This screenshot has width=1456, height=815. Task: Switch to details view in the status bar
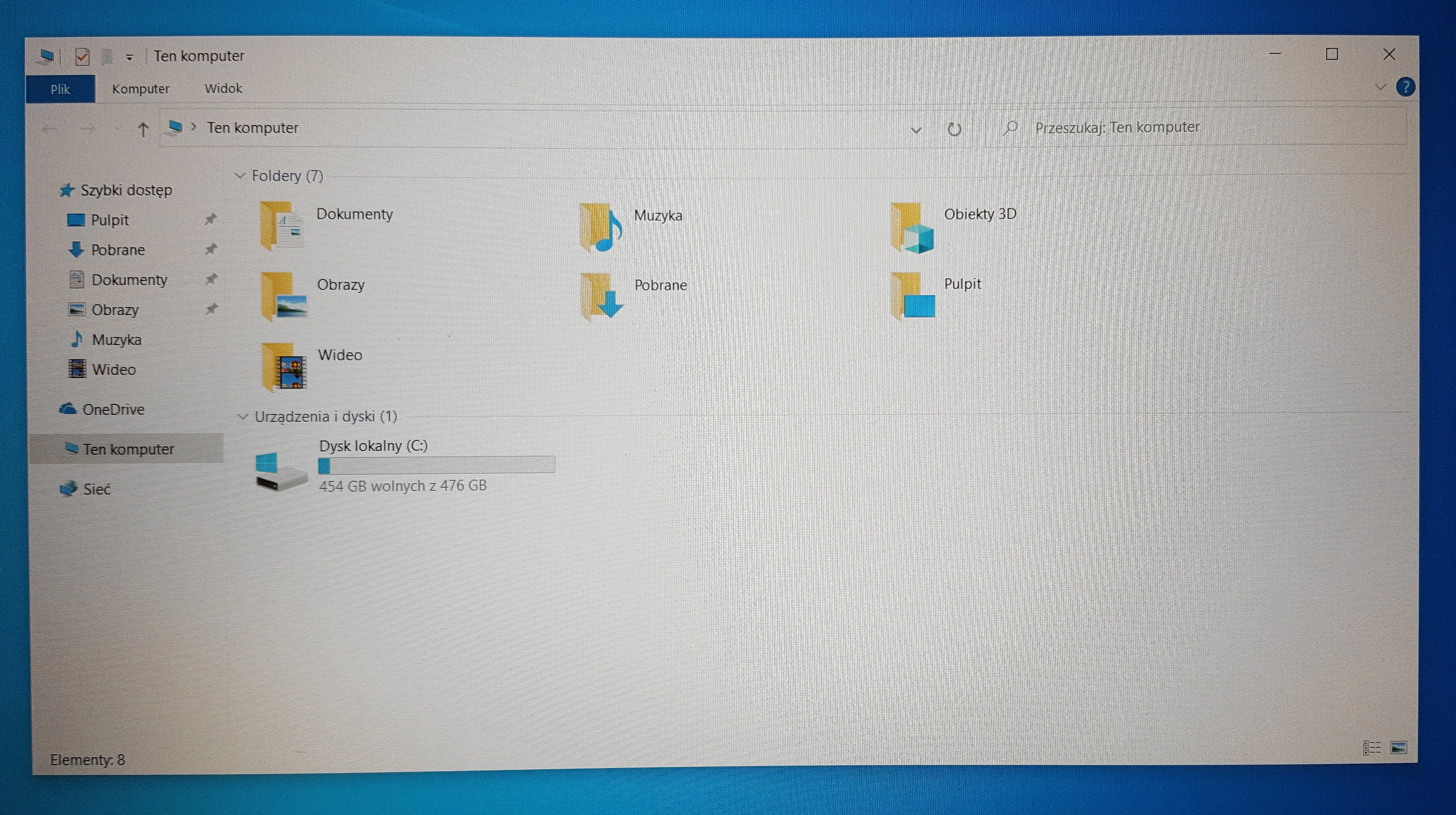(1372, 747)
